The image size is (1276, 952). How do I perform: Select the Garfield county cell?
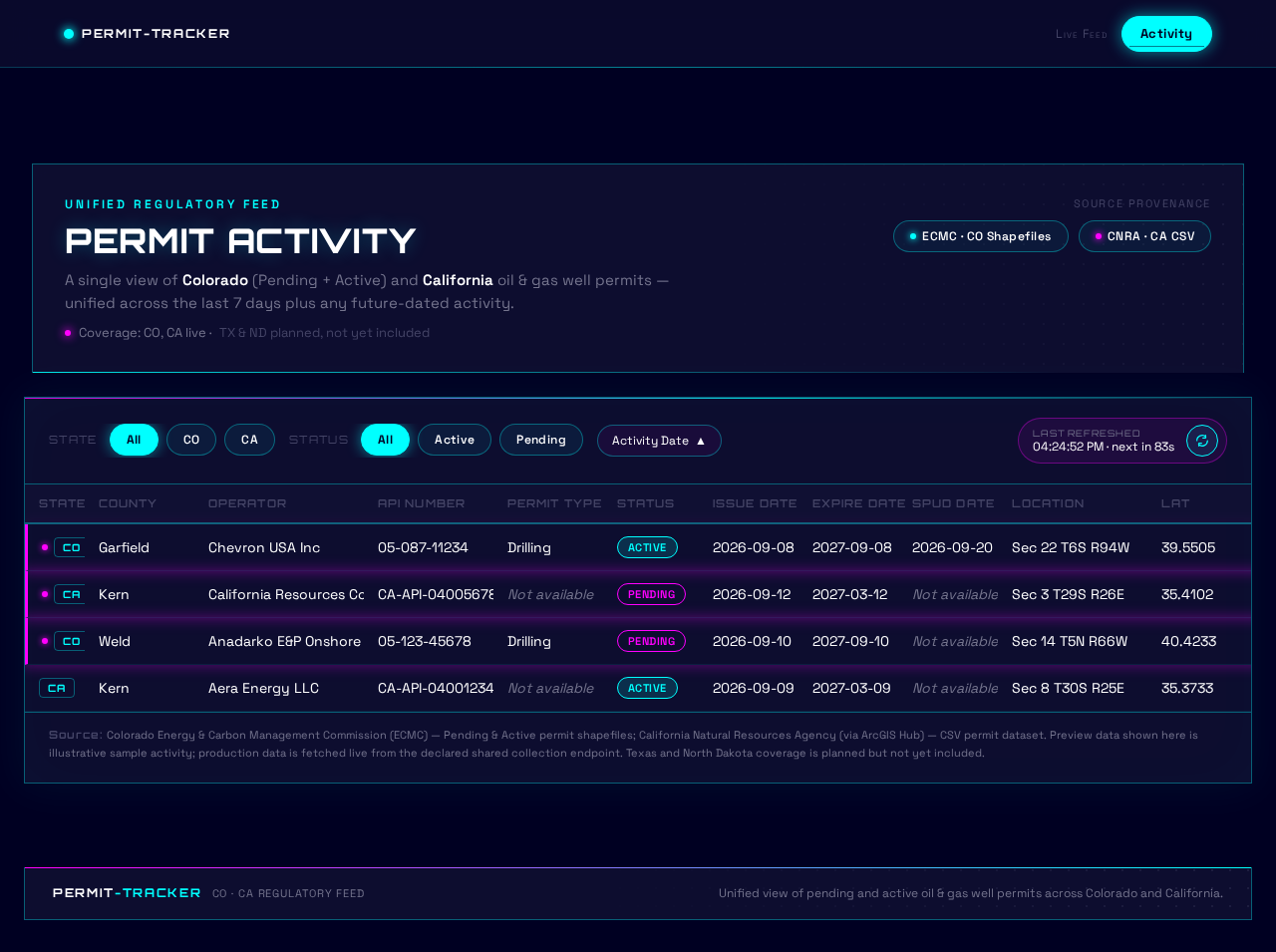coord(124,547)
